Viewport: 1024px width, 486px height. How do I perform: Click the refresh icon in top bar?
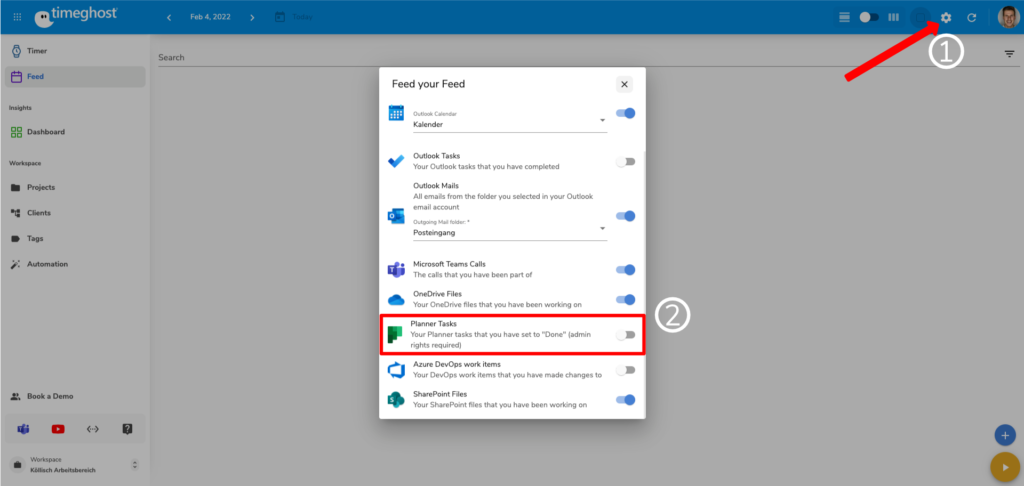coord(971,18)
